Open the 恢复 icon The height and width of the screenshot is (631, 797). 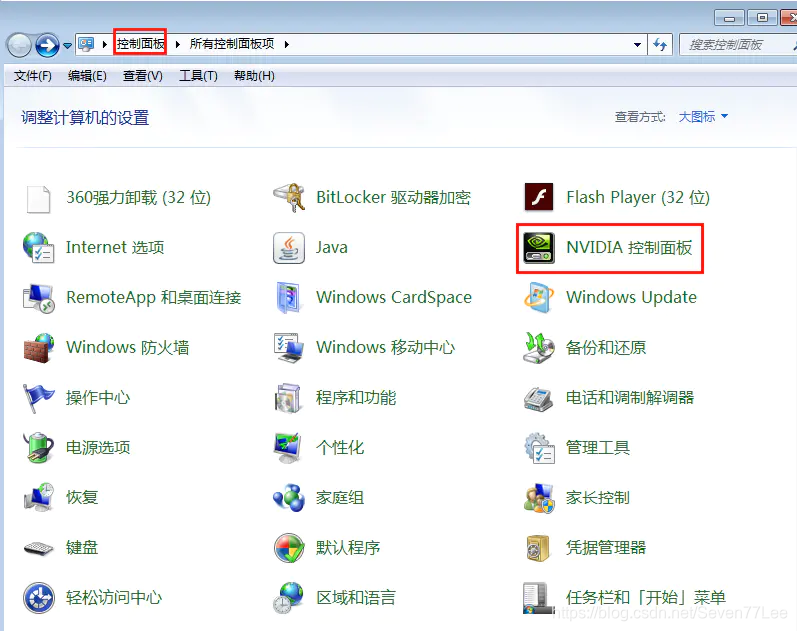38,498
